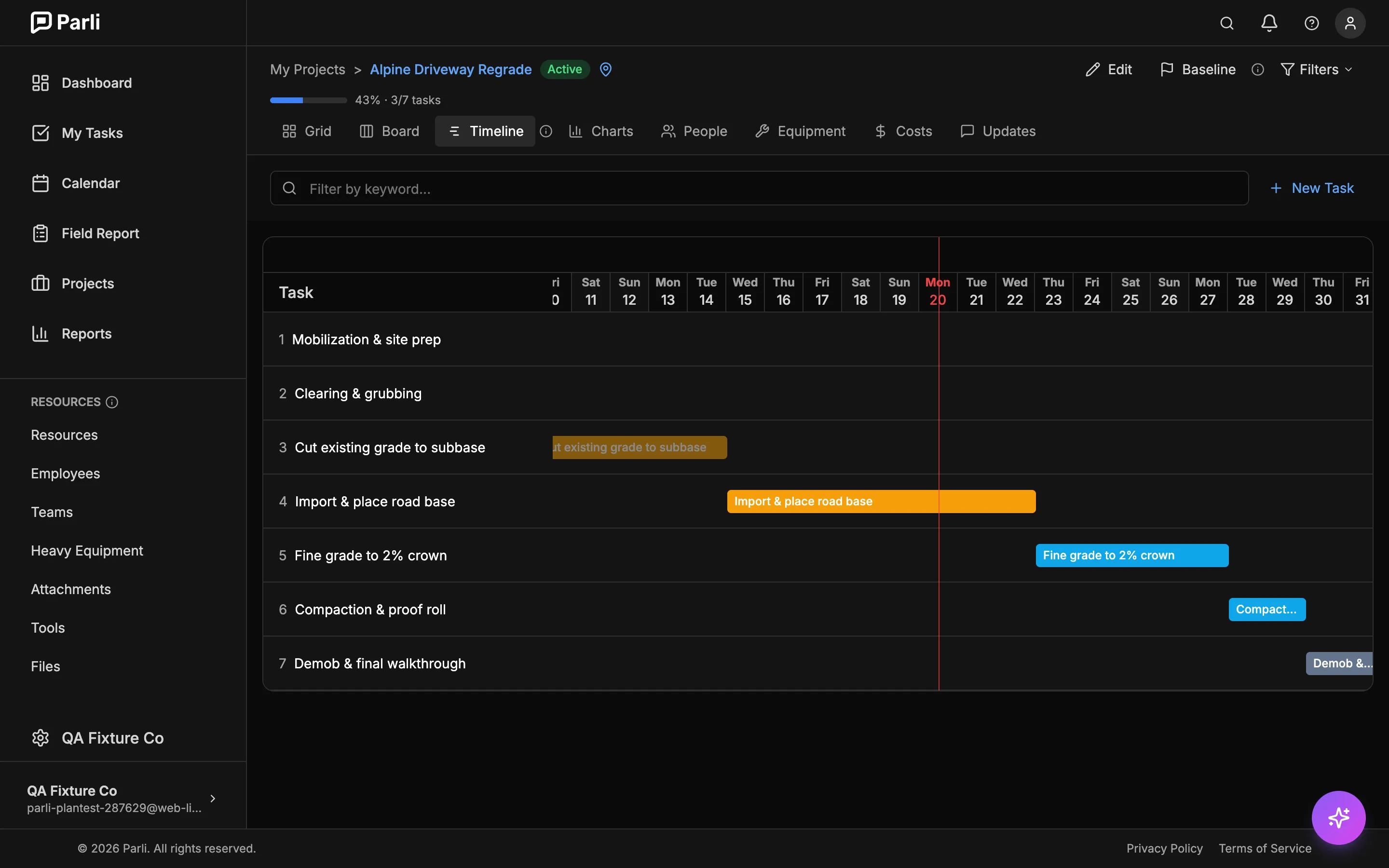Click the Parli logo
Image resolution: width=1389 pixels, height=868 pixels.
click(x=66, y=22)
